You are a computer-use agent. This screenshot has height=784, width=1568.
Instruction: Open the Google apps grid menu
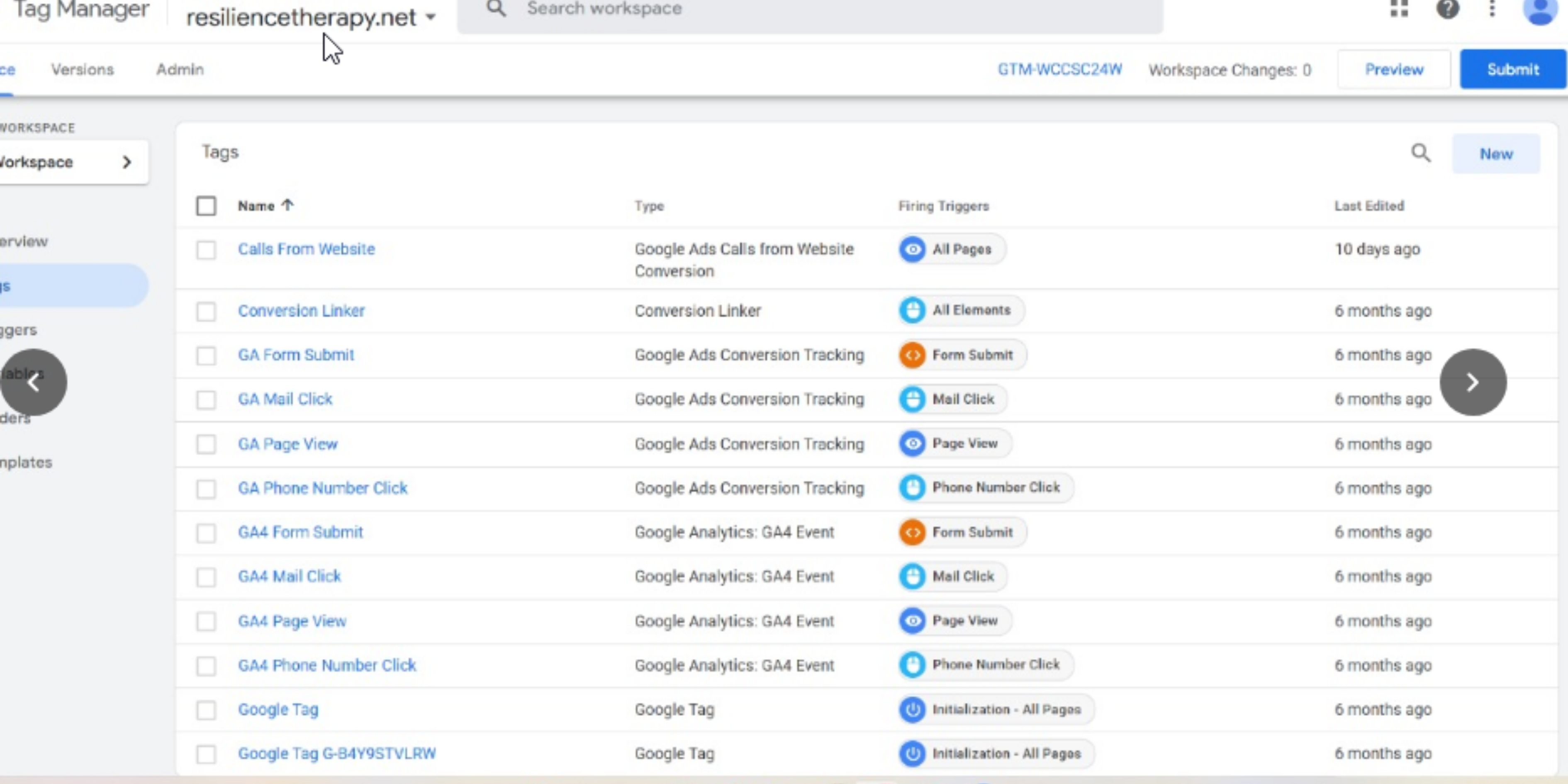coord(1400,9)
